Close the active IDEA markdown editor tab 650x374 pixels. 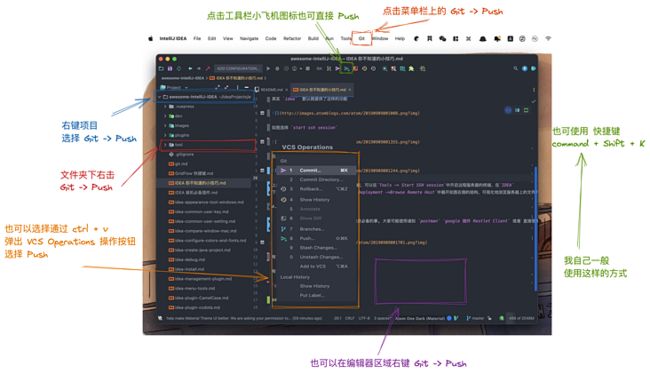(350, 90)
